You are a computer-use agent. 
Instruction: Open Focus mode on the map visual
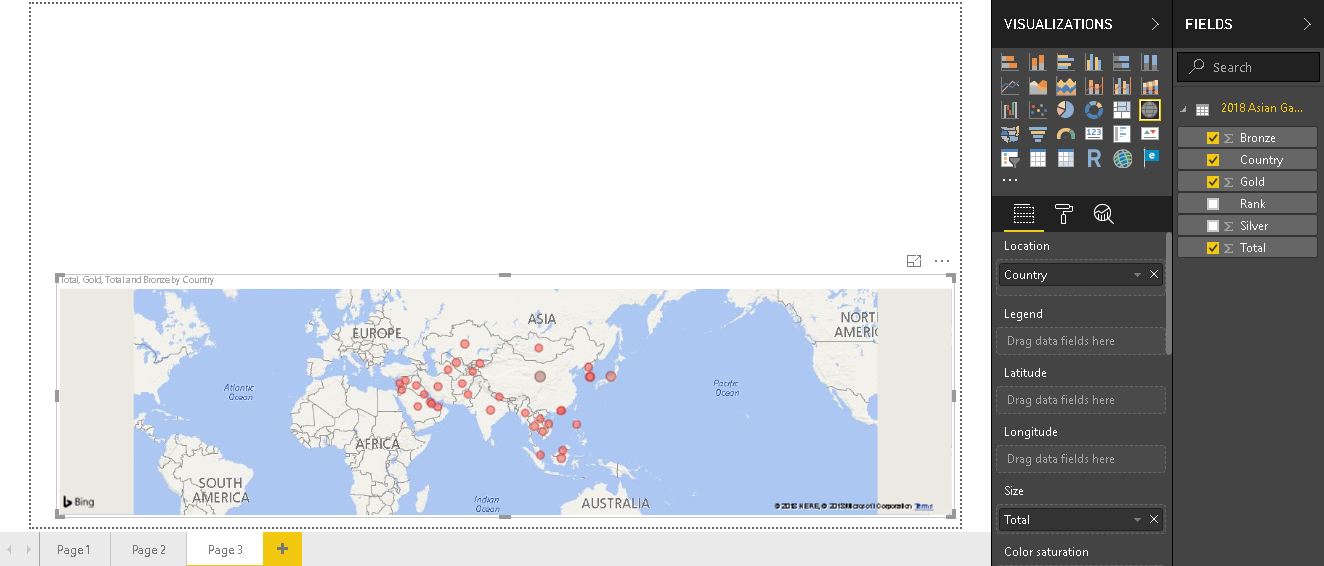(x=914, y=261)
